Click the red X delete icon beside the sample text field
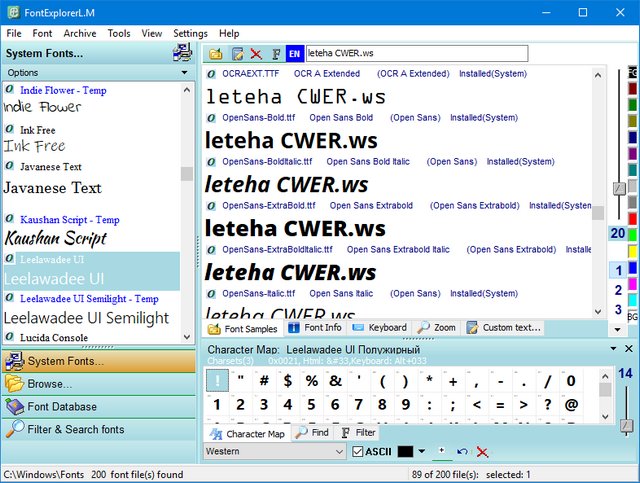640x483 pixels. click(256, 54)
